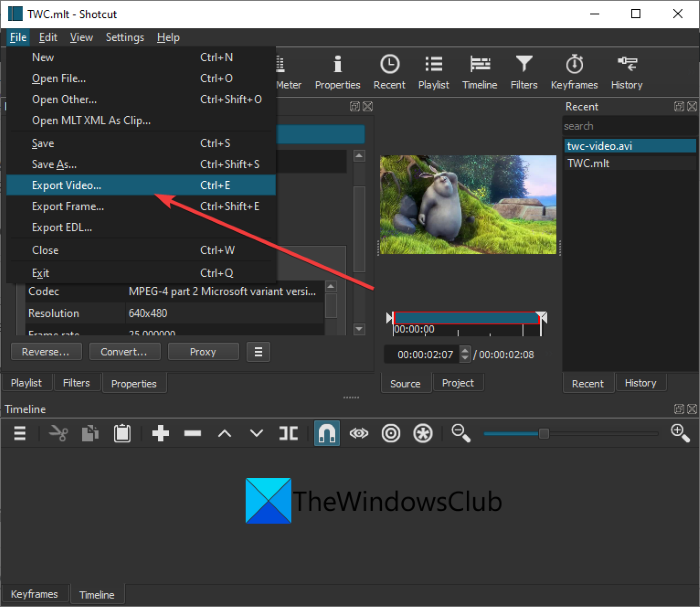Open the Settings menu

[125, 37]
